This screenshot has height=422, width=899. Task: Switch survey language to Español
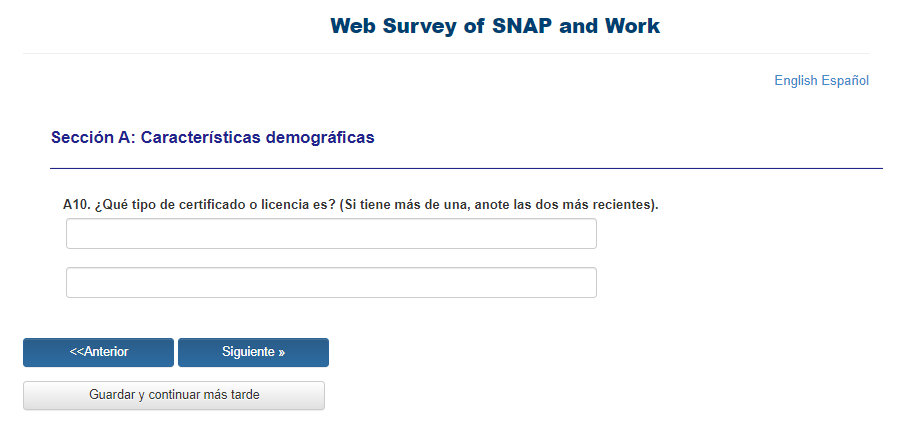coord(845,80)
